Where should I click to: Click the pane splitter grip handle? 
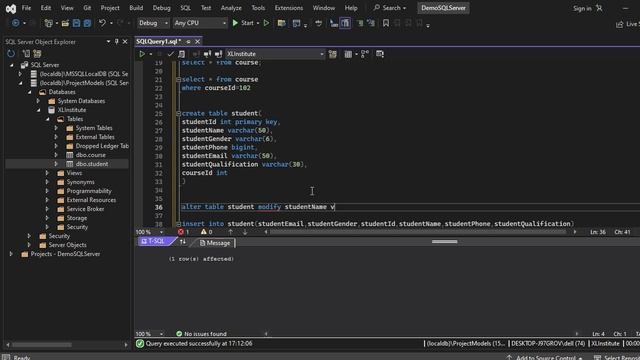444,242
